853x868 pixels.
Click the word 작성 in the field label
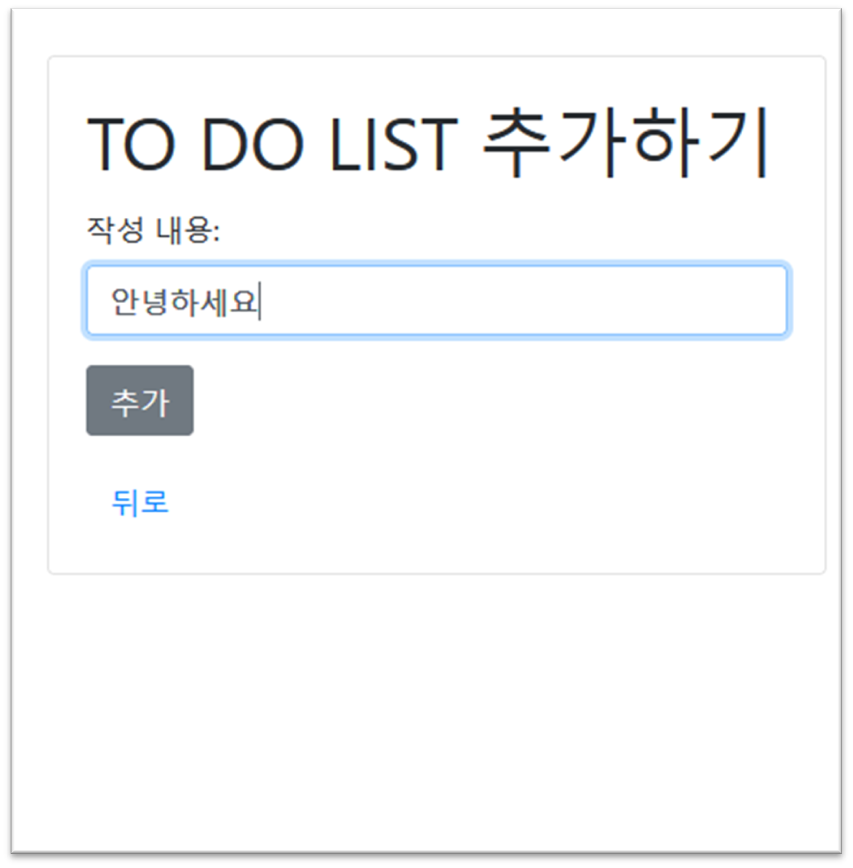click(x=116, y=229)
